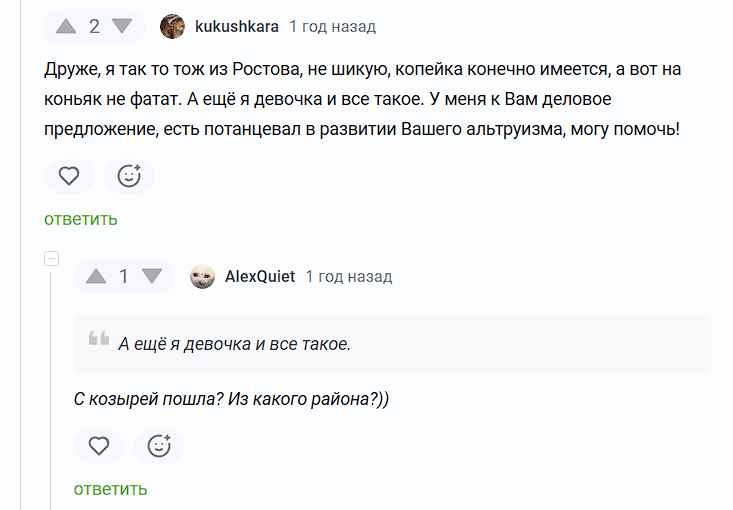The height and width of the screenshot is (510, 733).
Task: Reply to kukushkara's comment via "ответить"
Action: coord(81,219)
